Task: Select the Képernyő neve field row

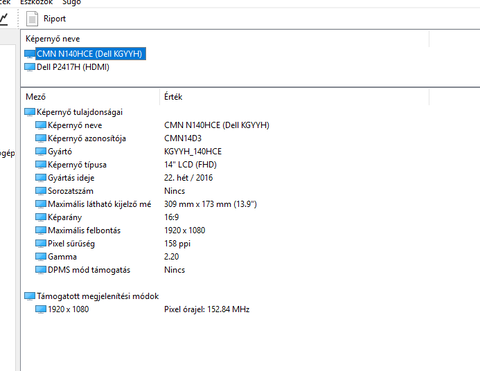Action: pyautogui.click(x=75, y=125)
